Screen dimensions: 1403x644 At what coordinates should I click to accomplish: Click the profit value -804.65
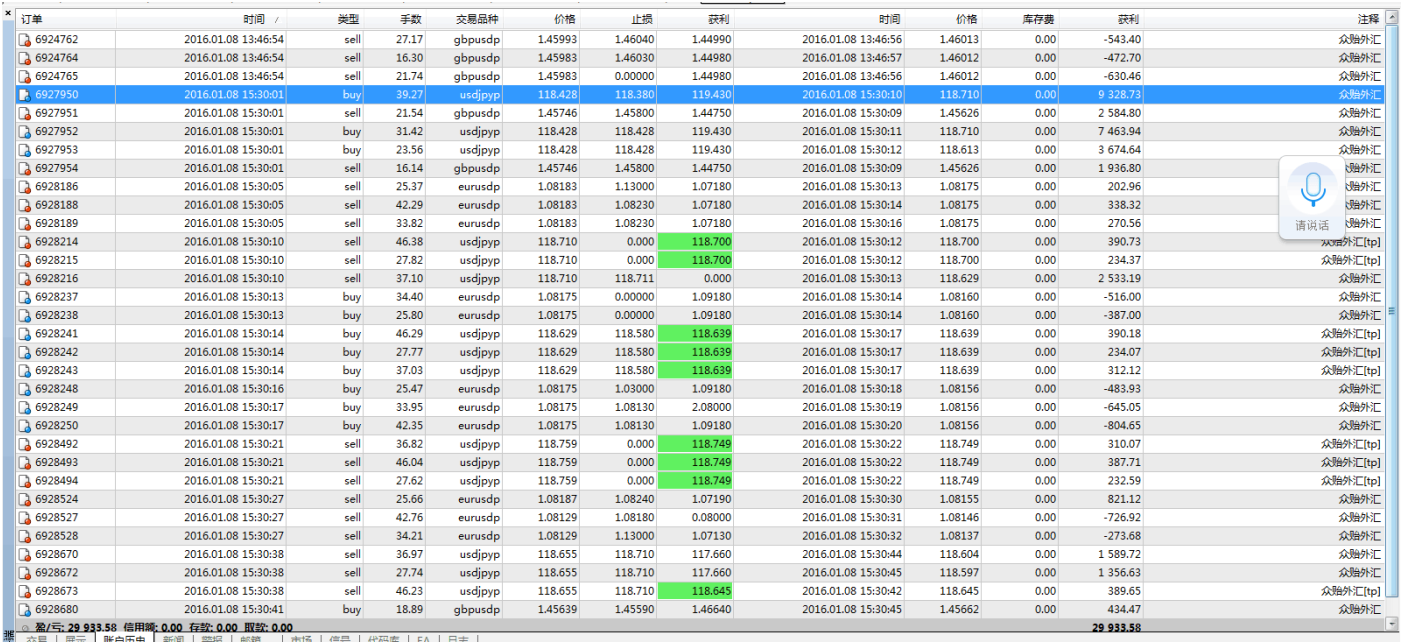tap(1120, 426)
